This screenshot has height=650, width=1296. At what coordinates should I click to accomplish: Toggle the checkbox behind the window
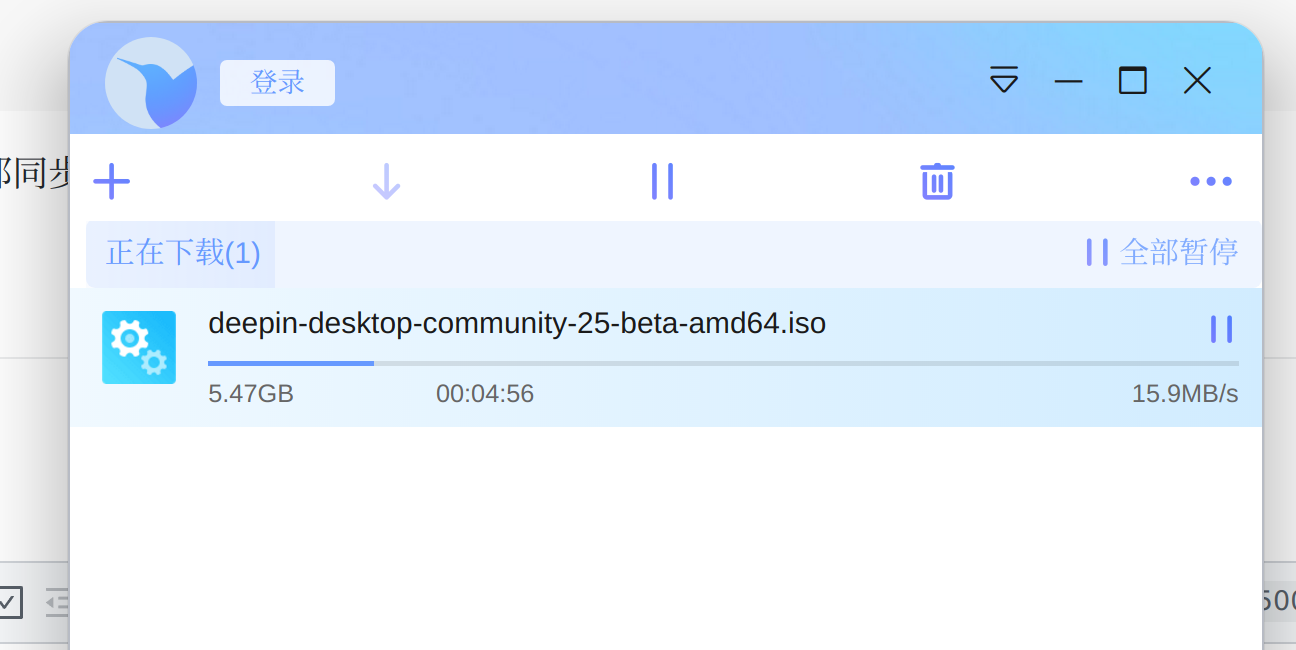click(x=9, y=602)
